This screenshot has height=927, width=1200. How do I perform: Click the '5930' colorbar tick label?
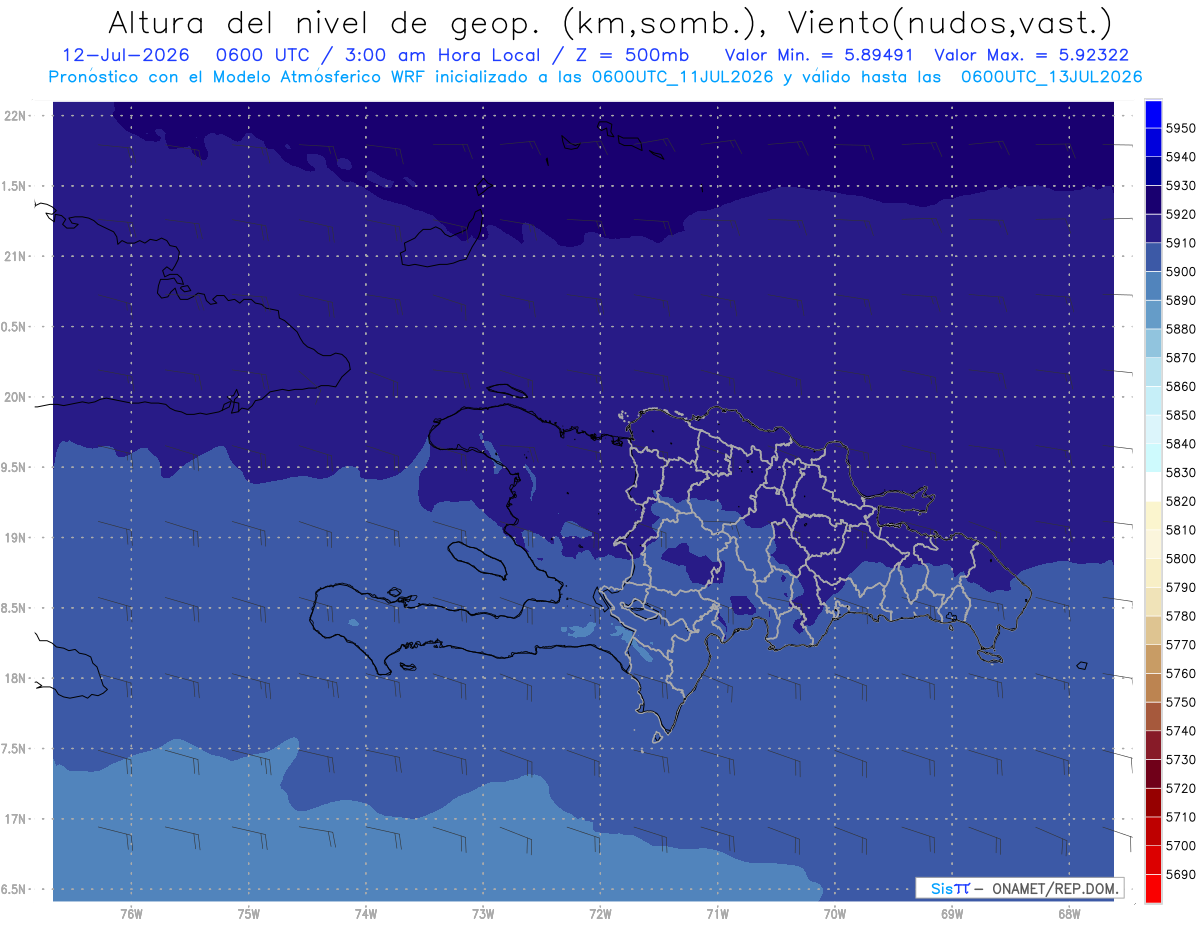pyautogui.click(x=1180, y=186)
